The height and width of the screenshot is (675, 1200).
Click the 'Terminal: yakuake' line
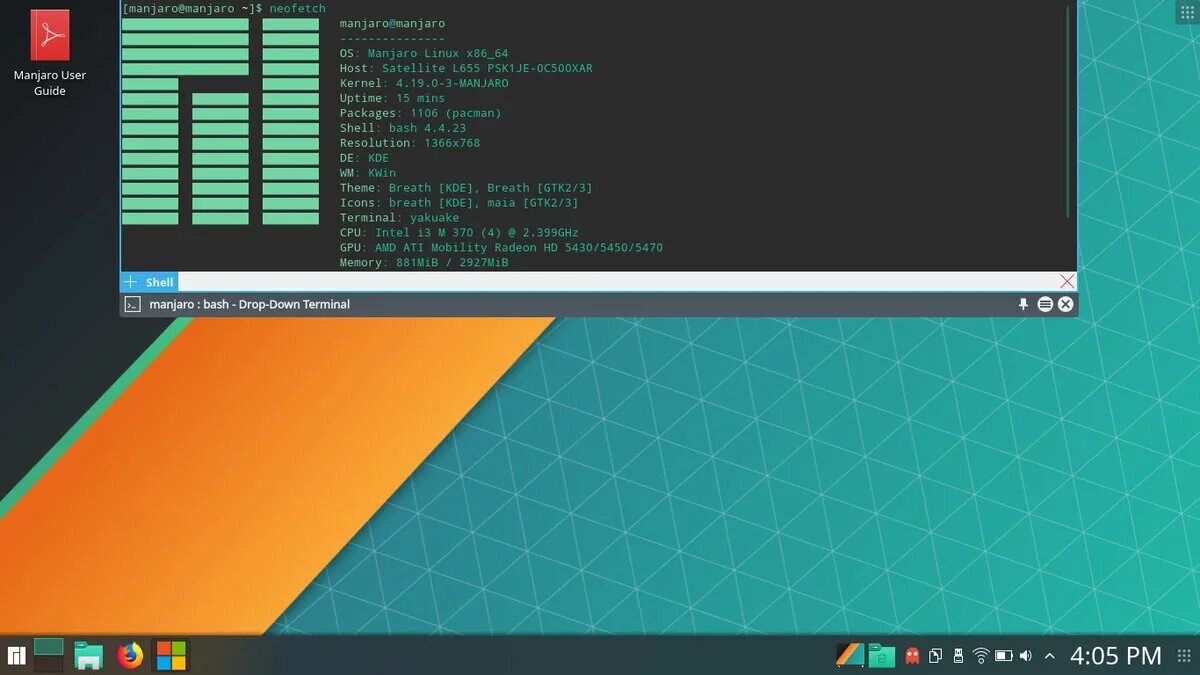[399, 218]
